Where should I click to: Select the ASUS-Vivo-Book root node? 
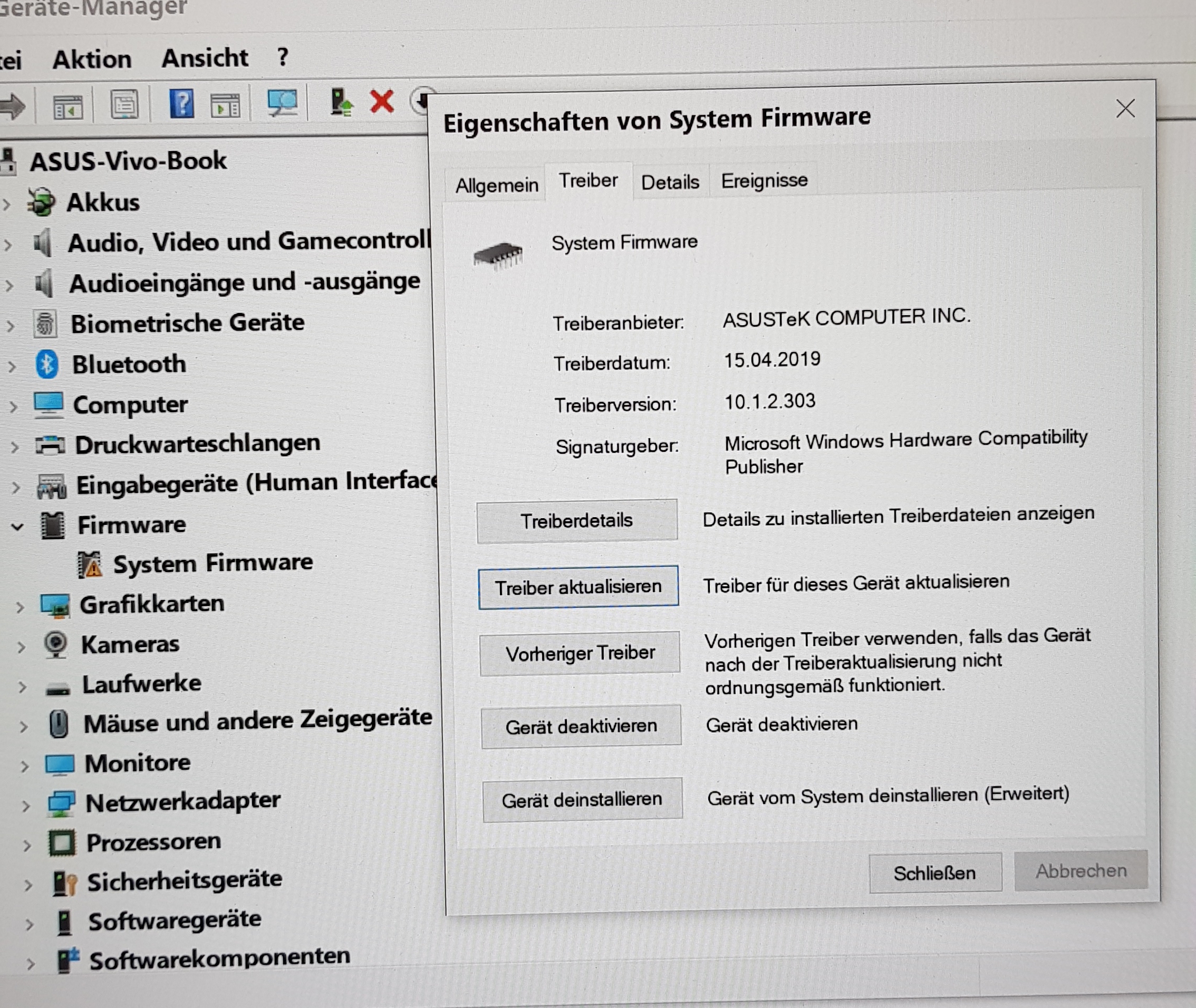[x=129, y=161]
